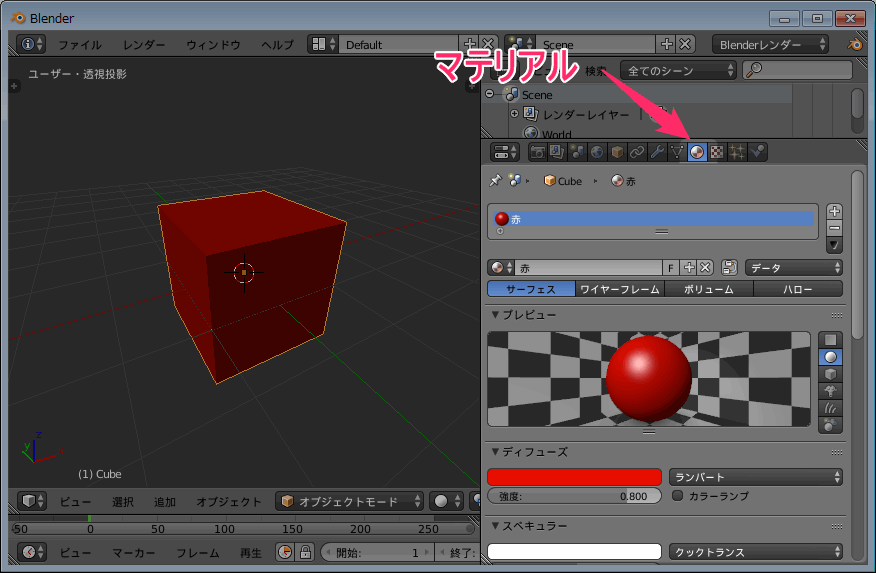
Task: Add a new scene with plus button
Action: point(666,44)
